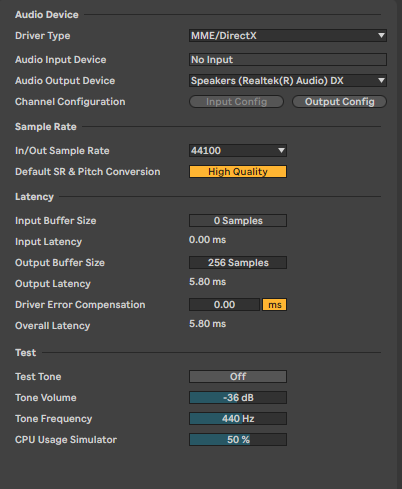The image size is (402, 489).
Task: Click the Audio Output Device label
Action: click(65, 81)
